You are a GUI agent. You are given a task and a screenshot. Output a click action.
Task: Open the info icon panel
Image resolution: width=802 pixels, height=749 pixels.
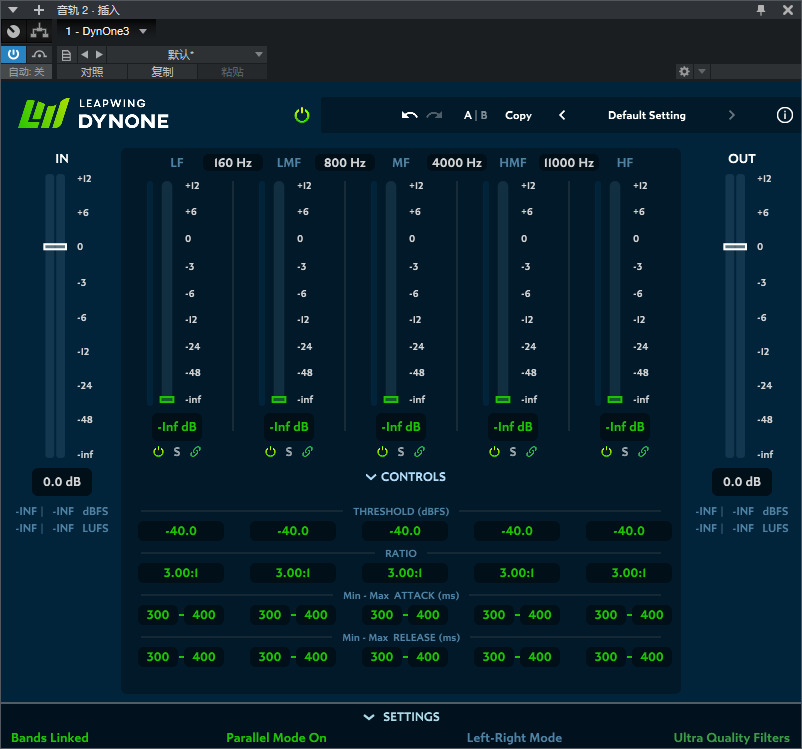pos(784,115)
